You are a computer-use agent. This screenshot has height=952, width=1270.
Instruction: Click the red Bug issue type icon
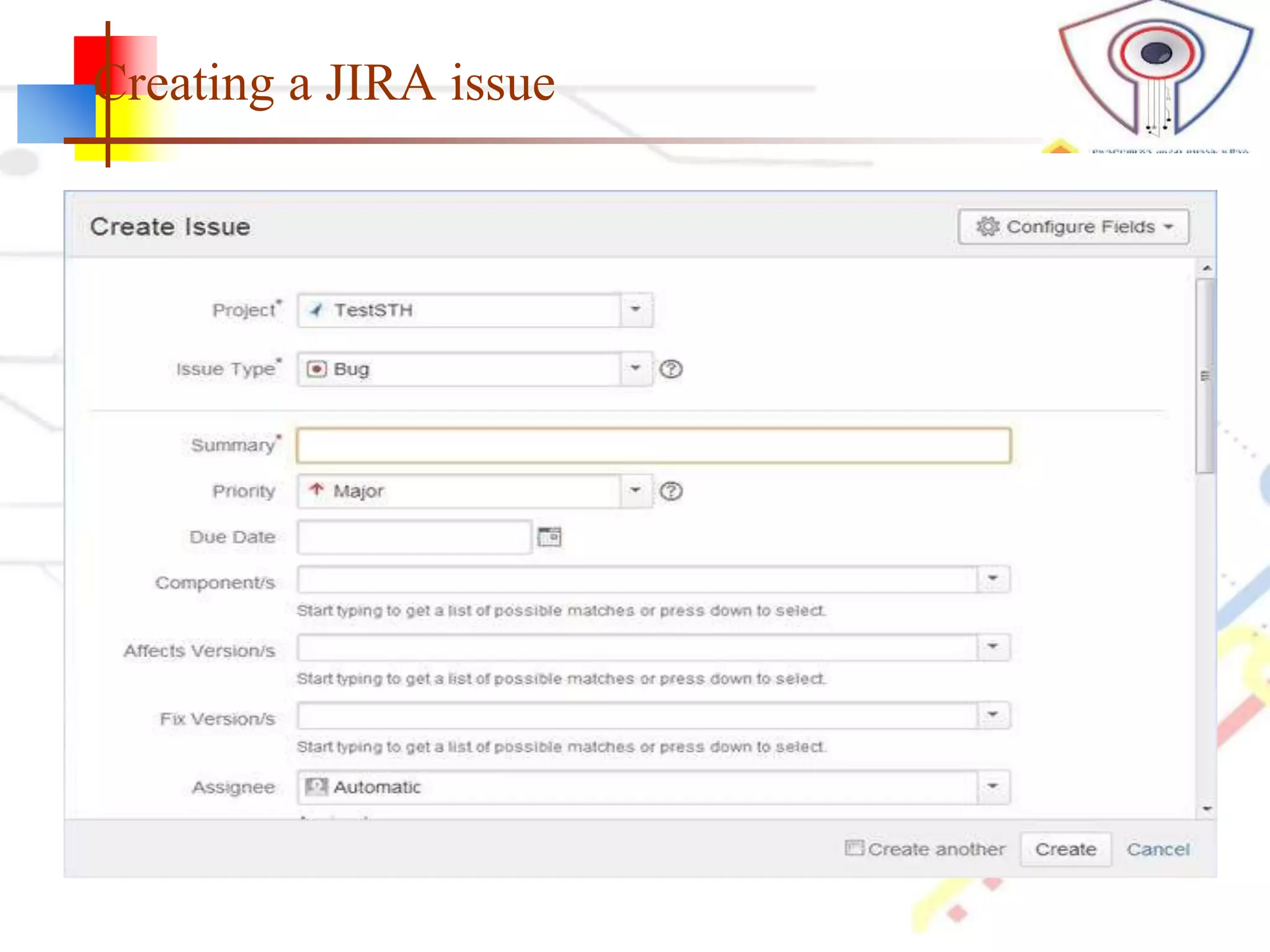point(316,369)
